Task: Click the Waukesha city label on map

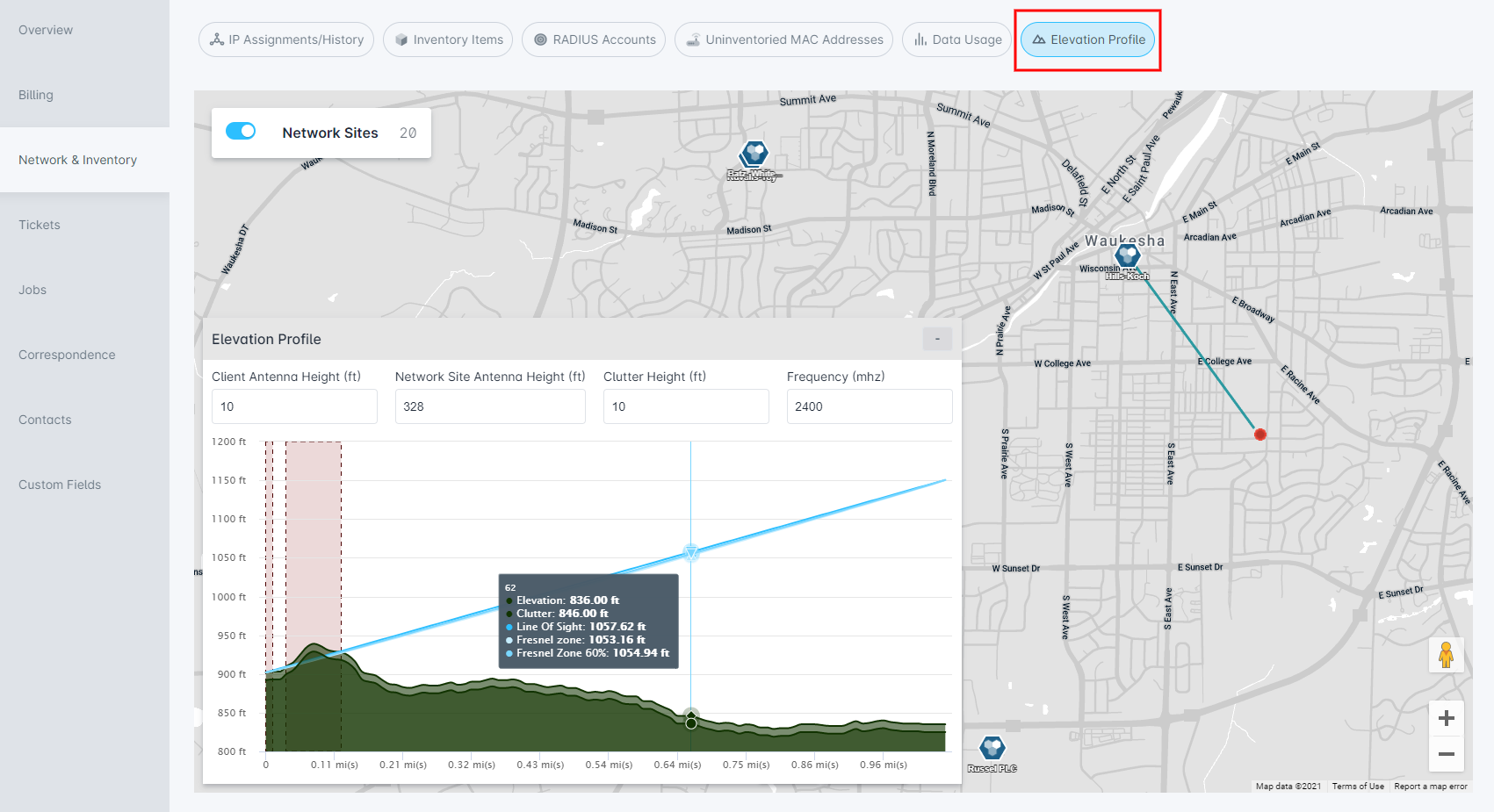Action: (x=1124, y=240)
